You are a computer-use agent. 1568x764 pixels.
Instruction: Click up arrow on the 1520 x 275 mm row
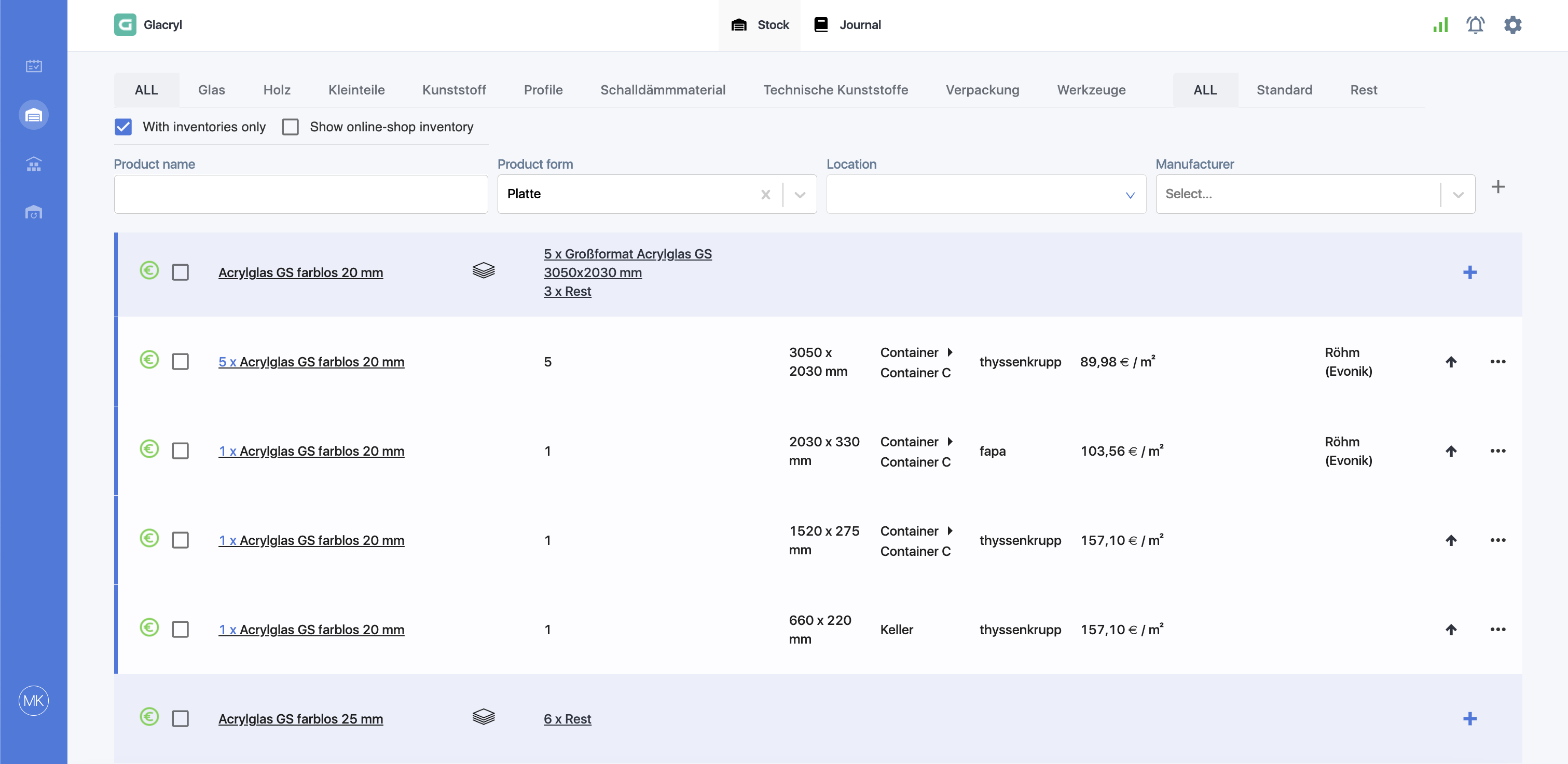pos(1451,541)
